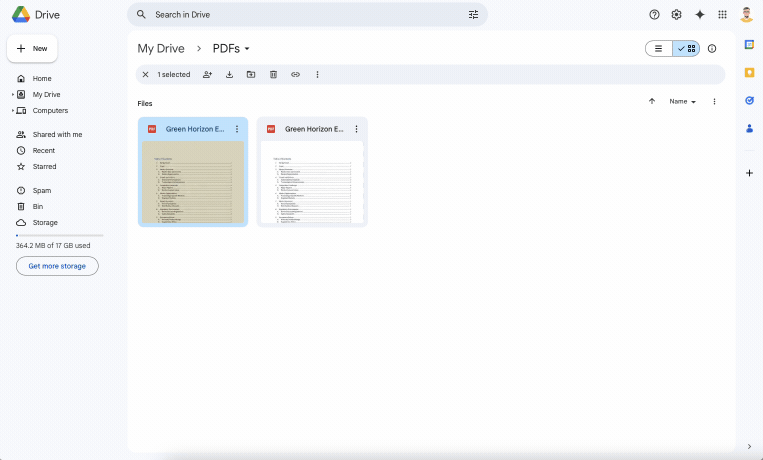
Task: Show the side panel chevron
Action: coord(749,446)
